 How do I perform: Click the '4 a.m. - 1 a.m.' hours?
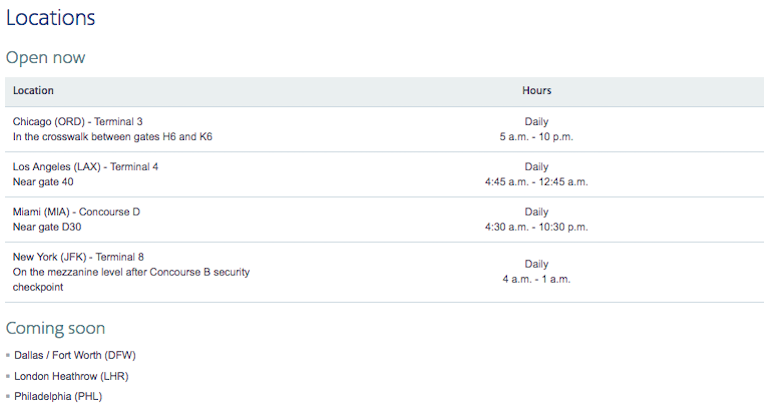click(536, 279)
